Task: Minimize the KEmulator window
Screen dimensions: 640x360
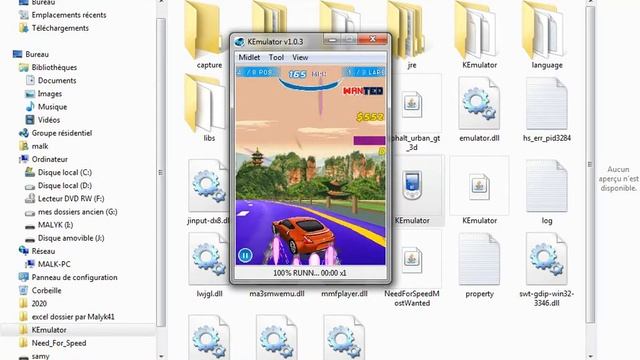Action: pyautogui.click(x=333, y=40)
